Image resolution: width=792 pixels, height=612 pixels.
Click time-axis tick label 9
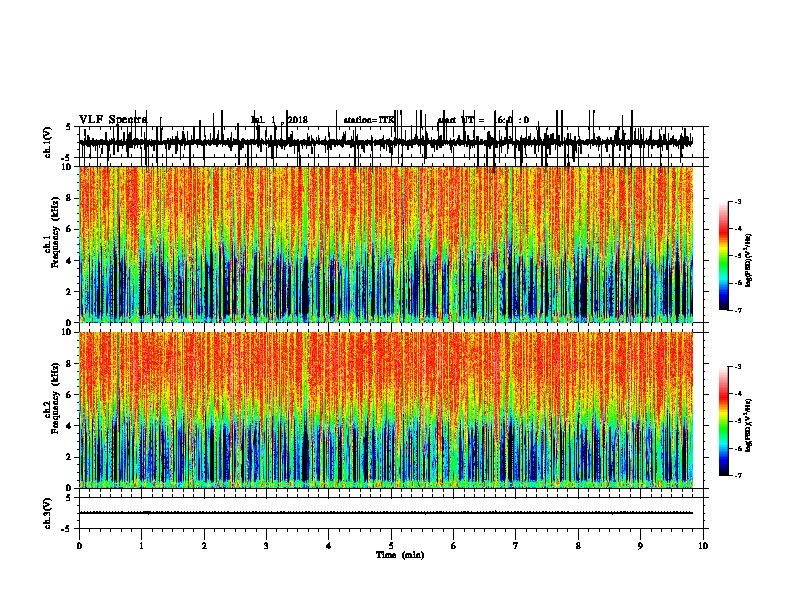640,546
